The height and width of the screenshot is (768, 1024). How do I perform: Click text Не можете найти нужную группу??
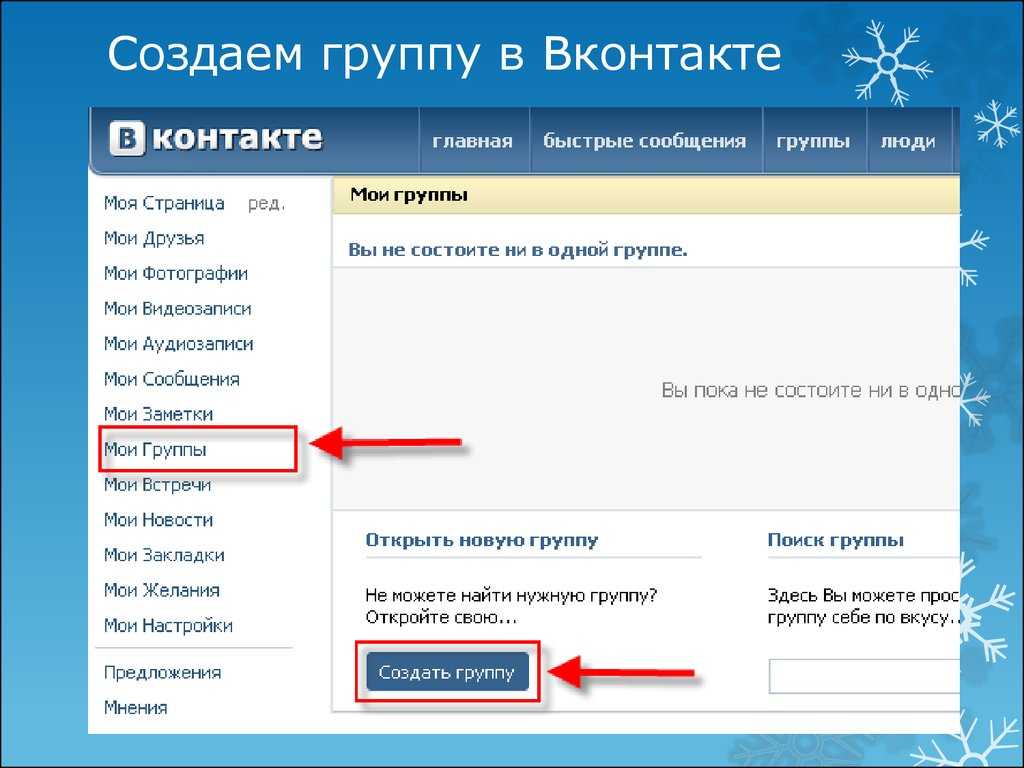click(511, 596)
